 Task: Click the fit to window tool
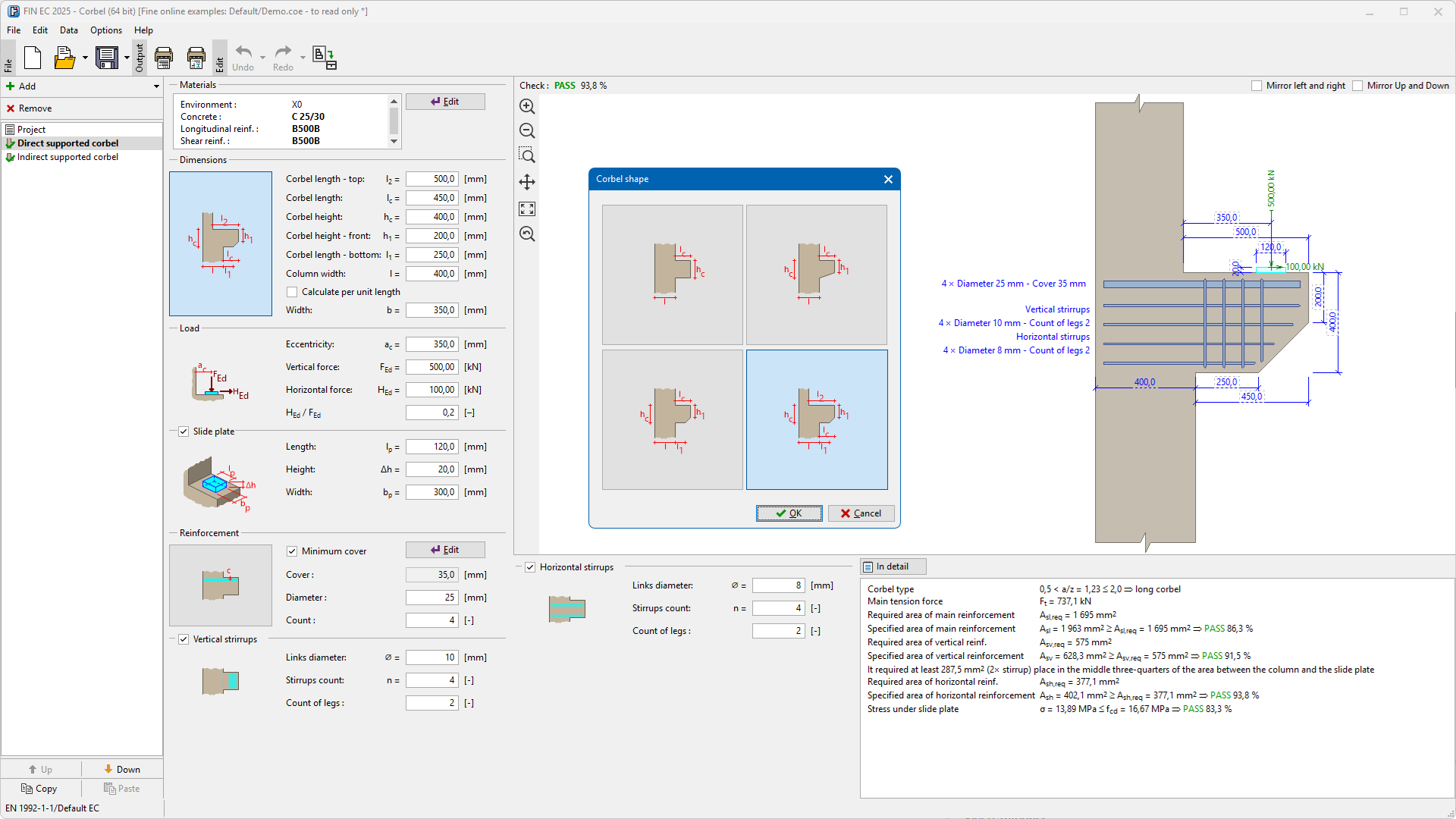click(x=527, y=209)
